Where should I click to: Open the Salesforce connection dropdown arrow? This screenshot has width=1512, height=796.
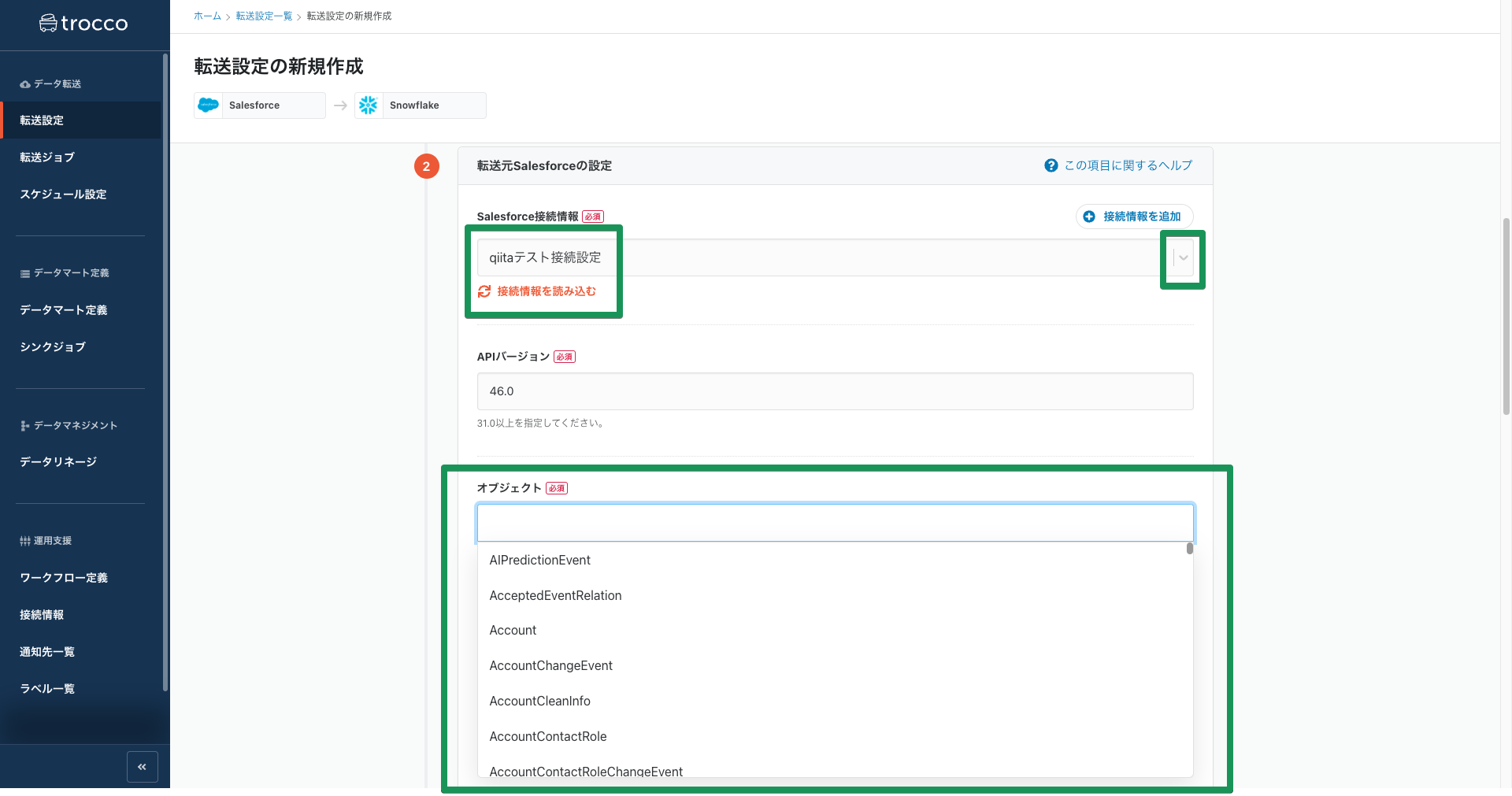click(1183, 257)
